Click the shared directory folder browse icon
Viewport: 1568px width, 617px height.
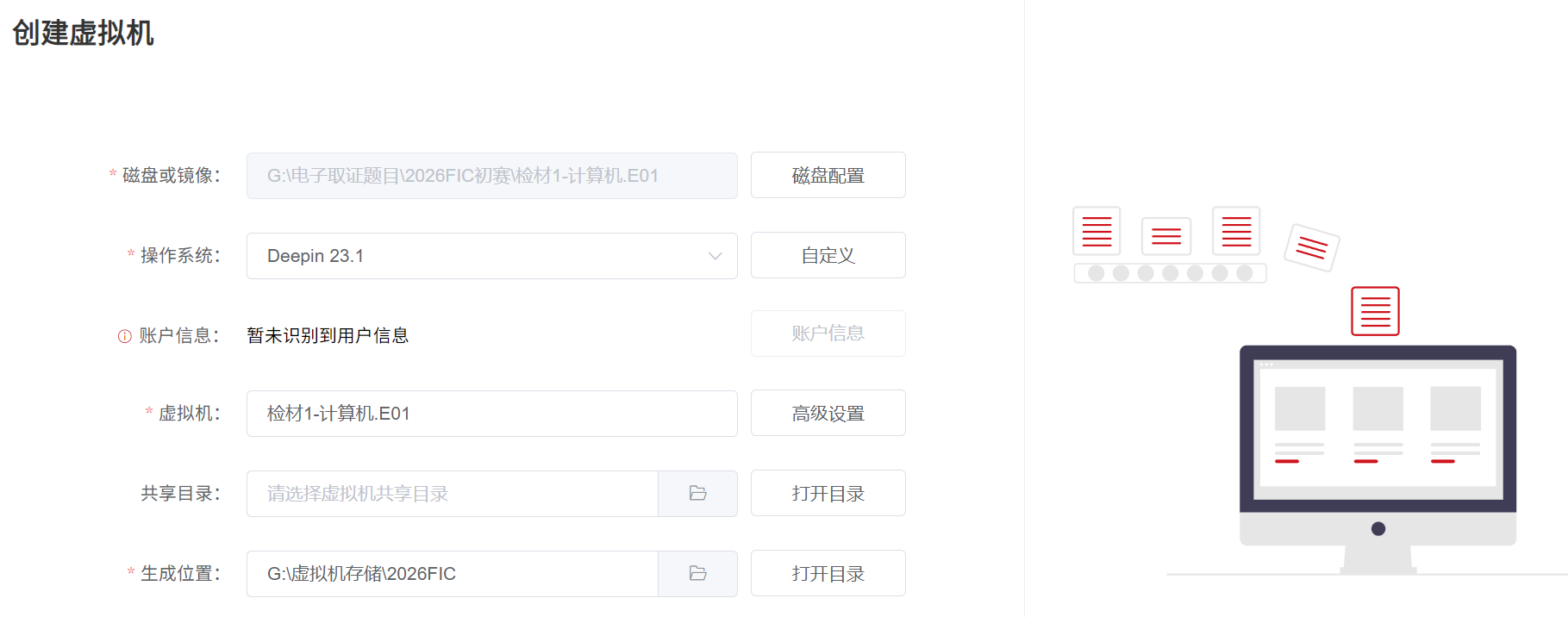point(697,494)
